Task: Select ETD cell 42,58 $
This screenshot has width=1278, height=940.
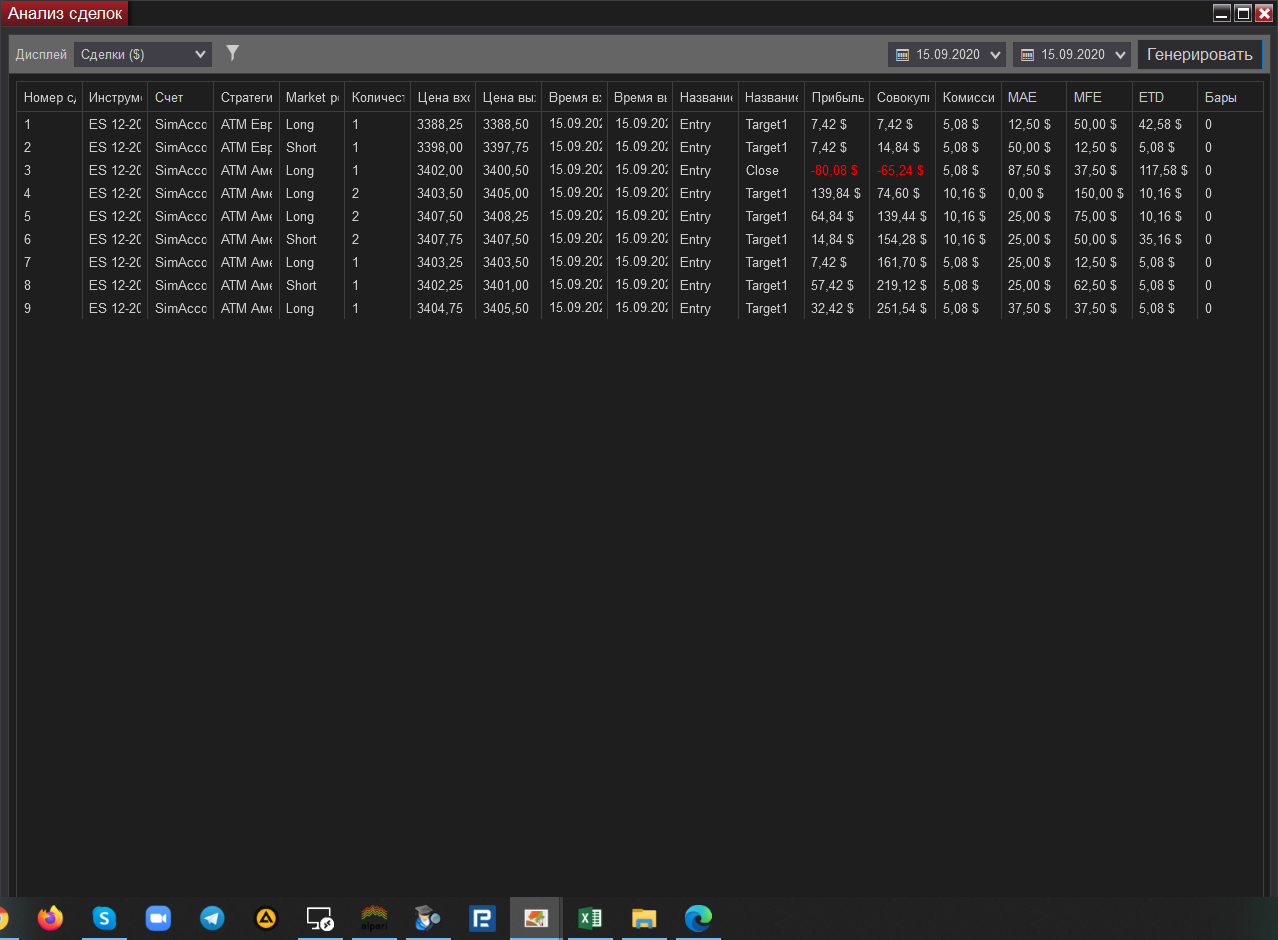Action: coord(1165,124)
